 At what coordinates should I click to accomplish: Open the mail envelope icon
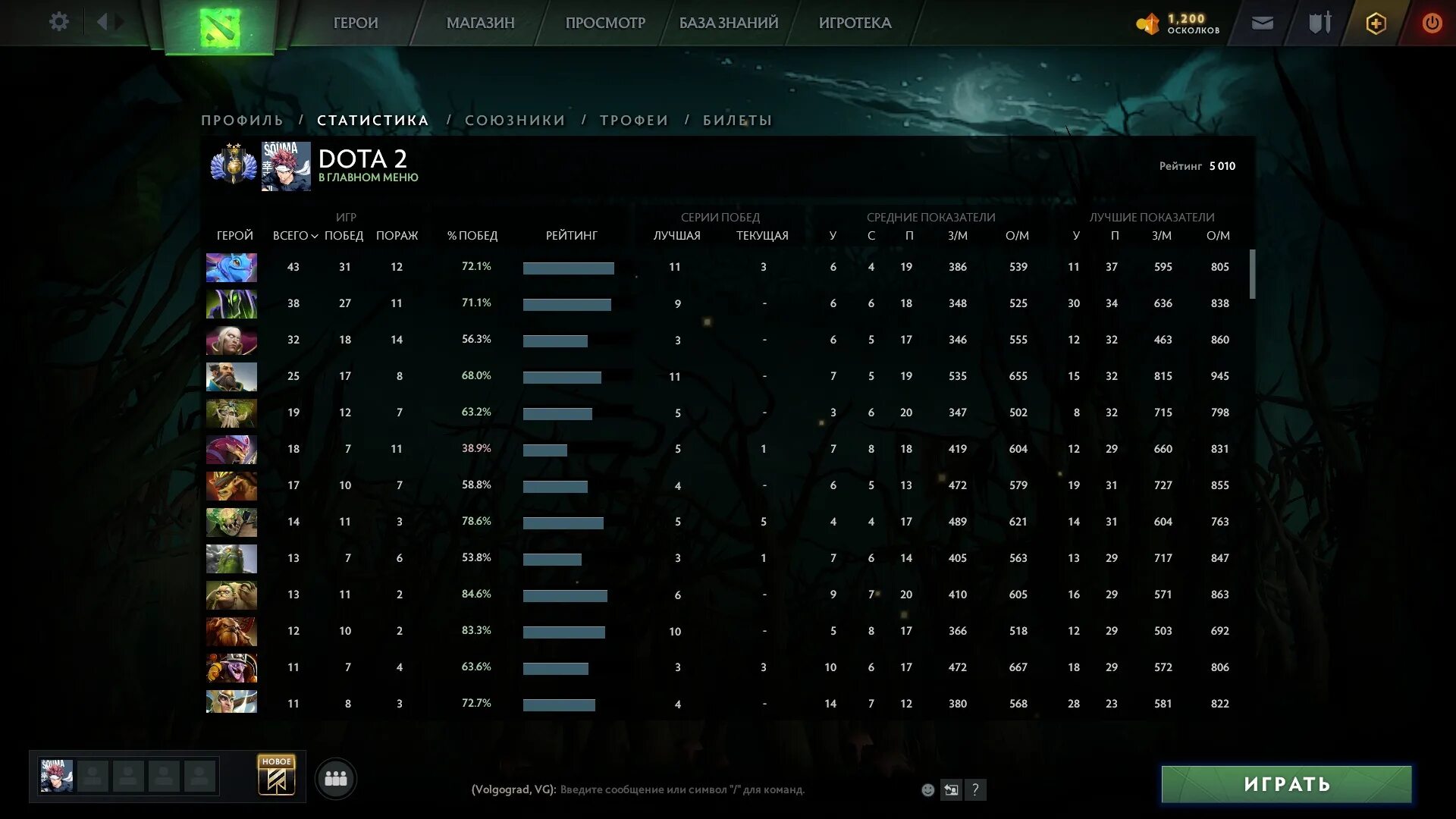coord(1262,24)
